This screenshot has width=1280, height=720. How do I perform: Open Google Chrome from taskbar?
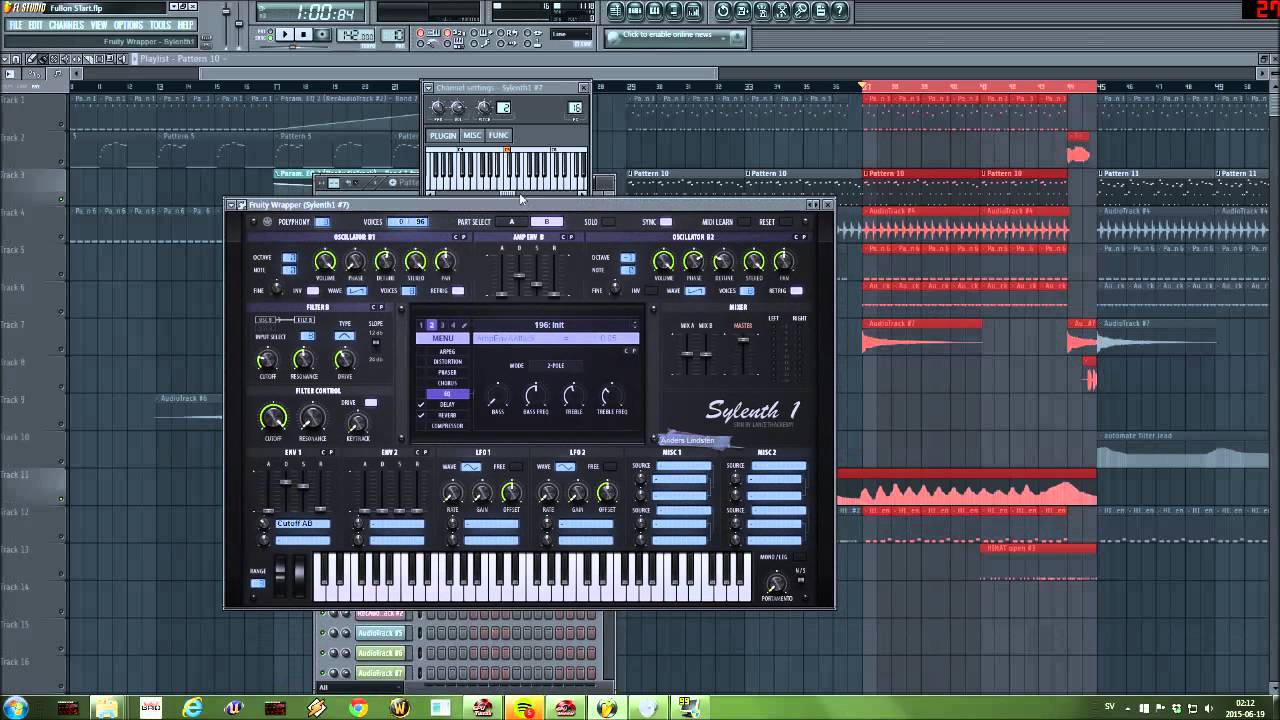(x=358, y=708)
